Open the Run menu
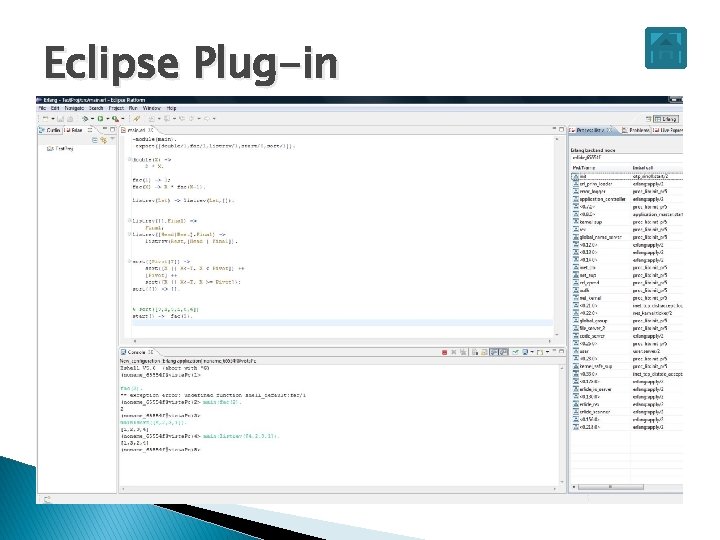The image size is (720, 540). [x=133, y=108]
